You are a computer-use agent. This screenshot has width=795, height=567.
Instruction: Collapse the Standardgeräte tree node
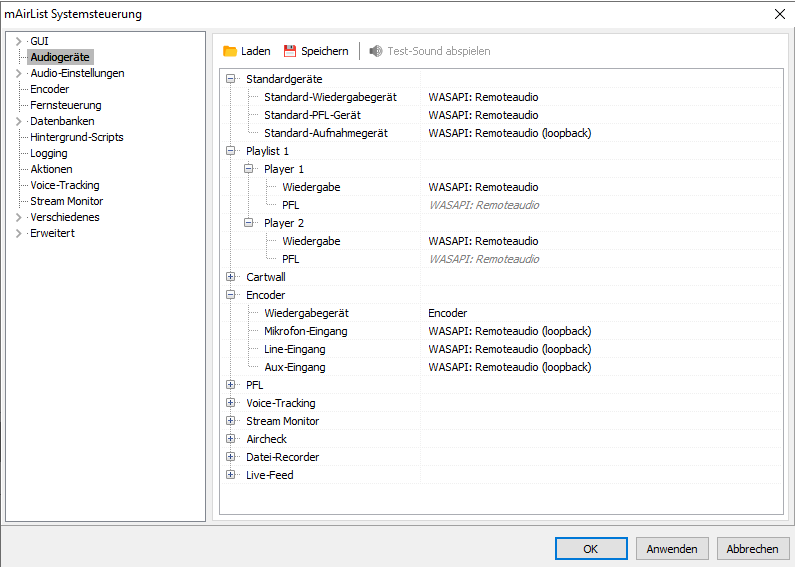pos(231,79)
